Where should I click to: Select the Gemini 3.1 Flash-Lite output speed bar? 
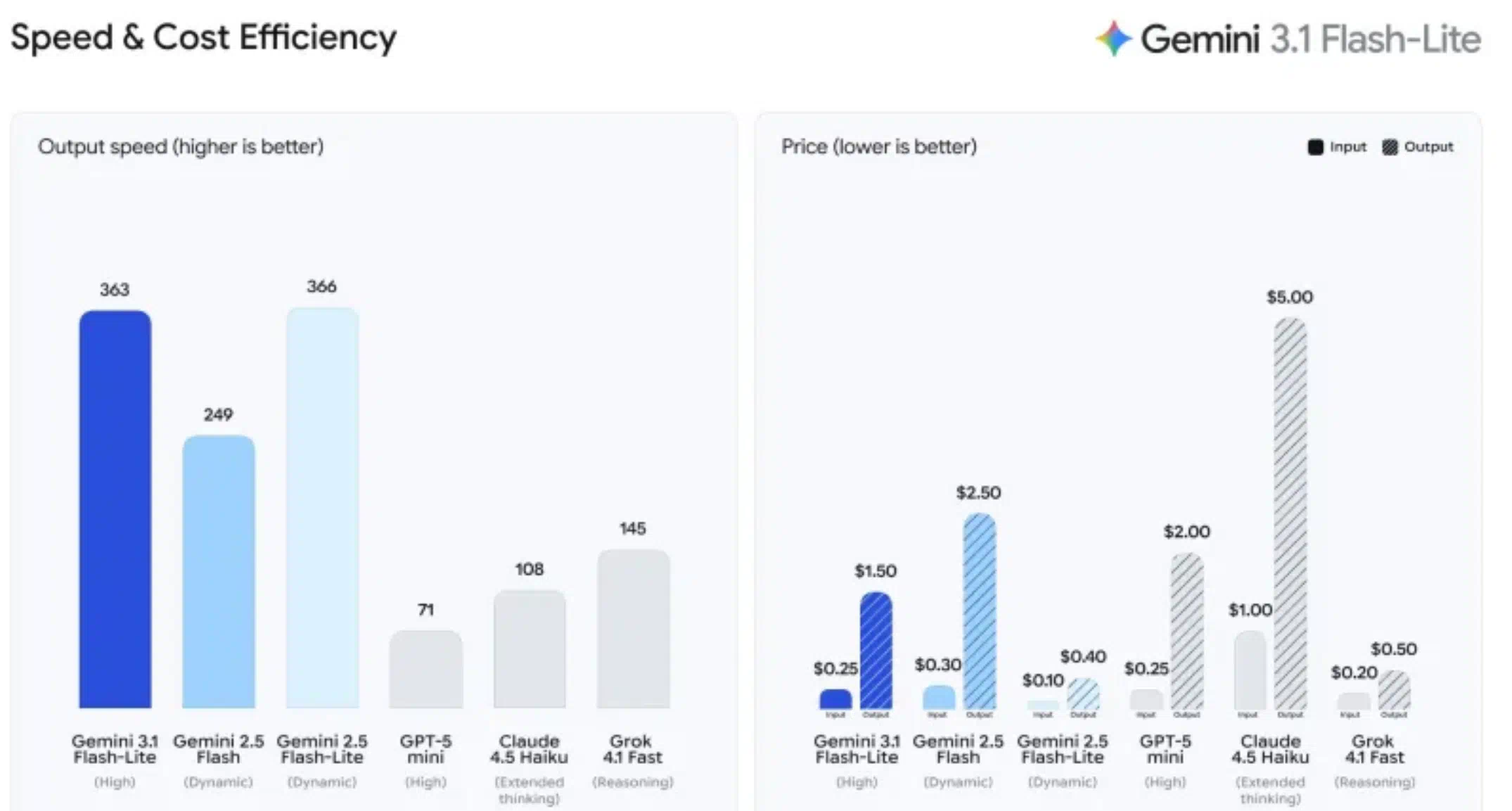(115, 509)
